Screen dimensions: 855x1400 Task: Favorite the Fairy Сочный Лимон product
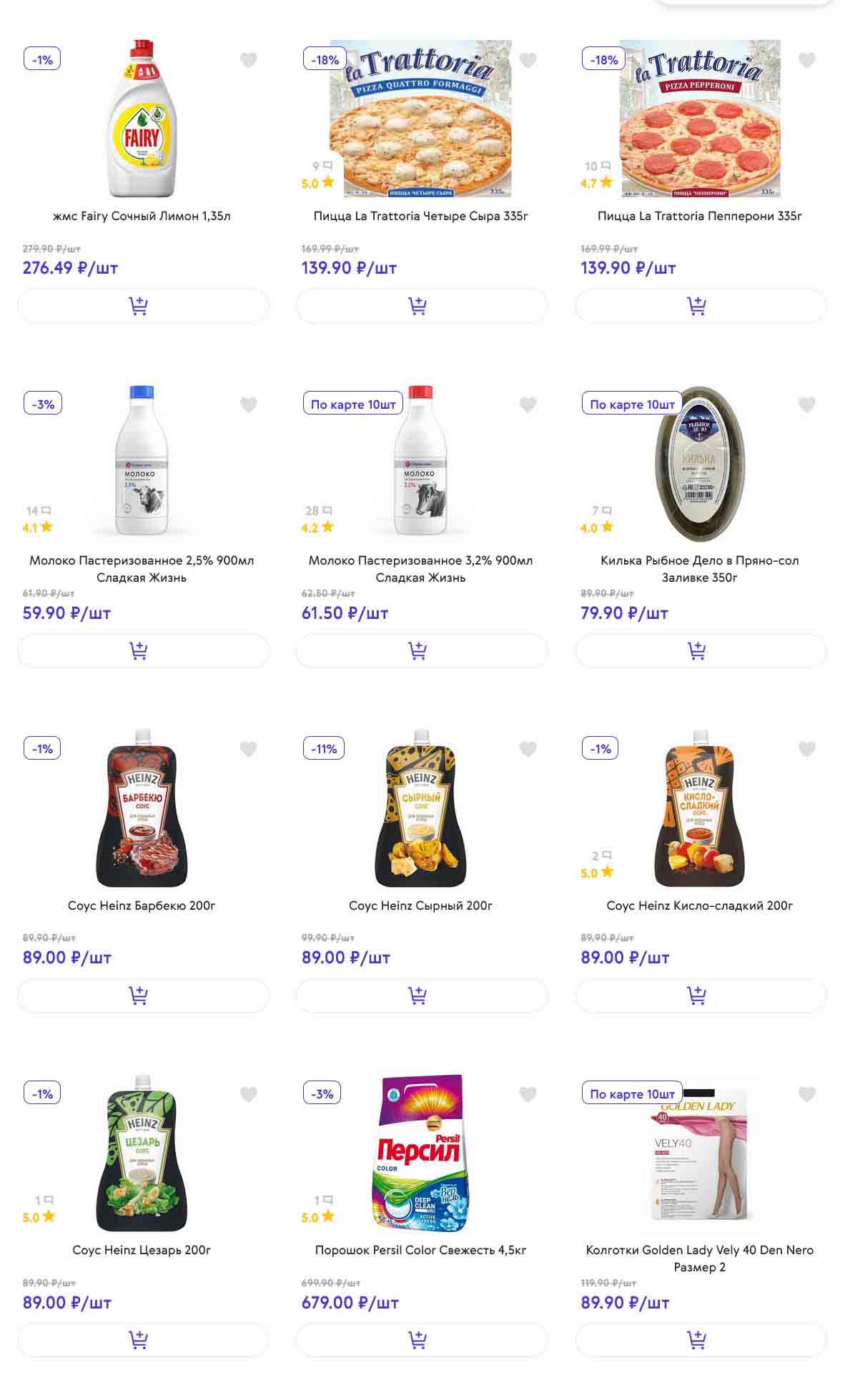coord(248,61)
